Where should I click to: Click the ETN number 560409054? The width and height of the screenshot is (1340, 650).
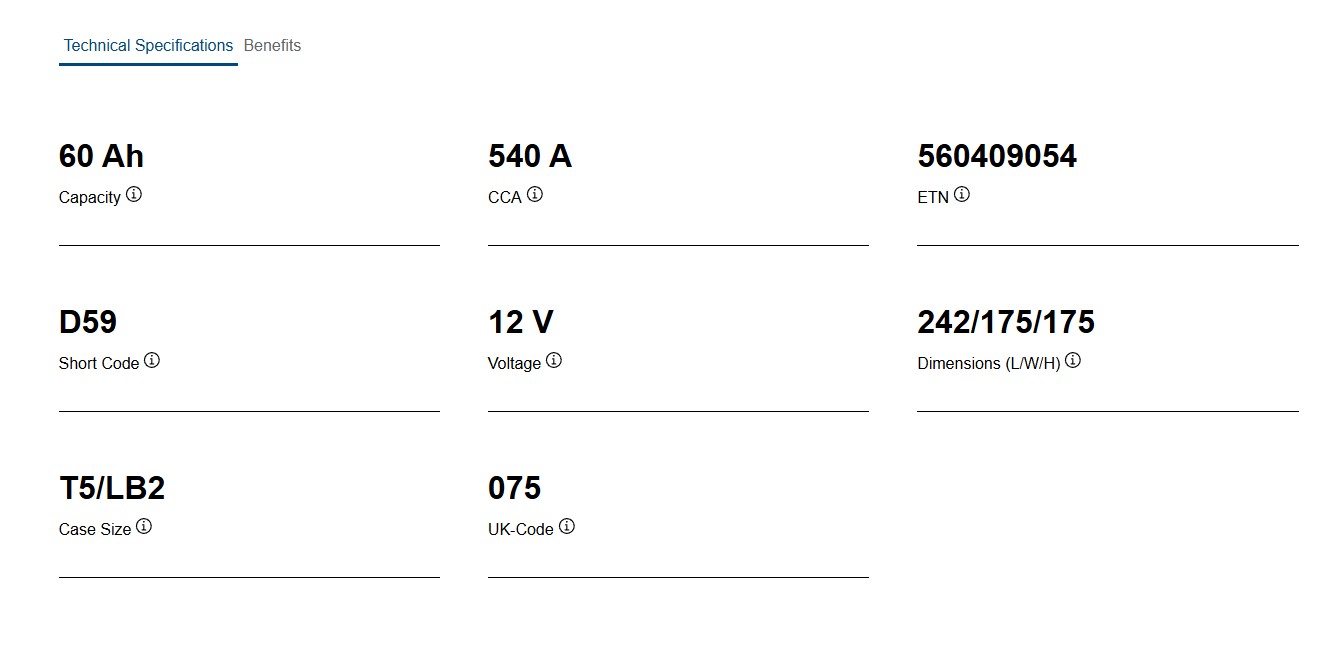(997, 156)
